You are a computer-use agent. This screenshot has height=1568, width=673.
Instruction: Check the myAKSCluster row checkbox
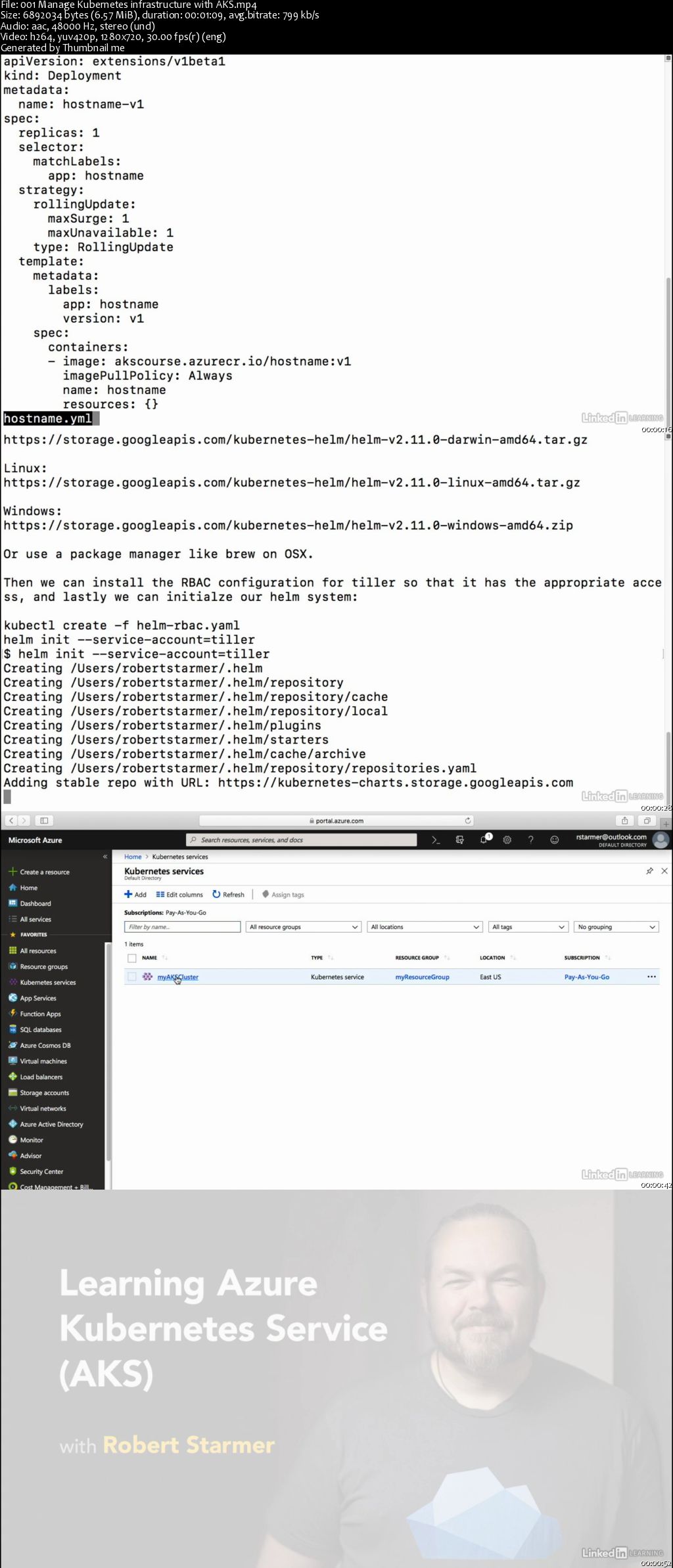click(x=132, y=977)
